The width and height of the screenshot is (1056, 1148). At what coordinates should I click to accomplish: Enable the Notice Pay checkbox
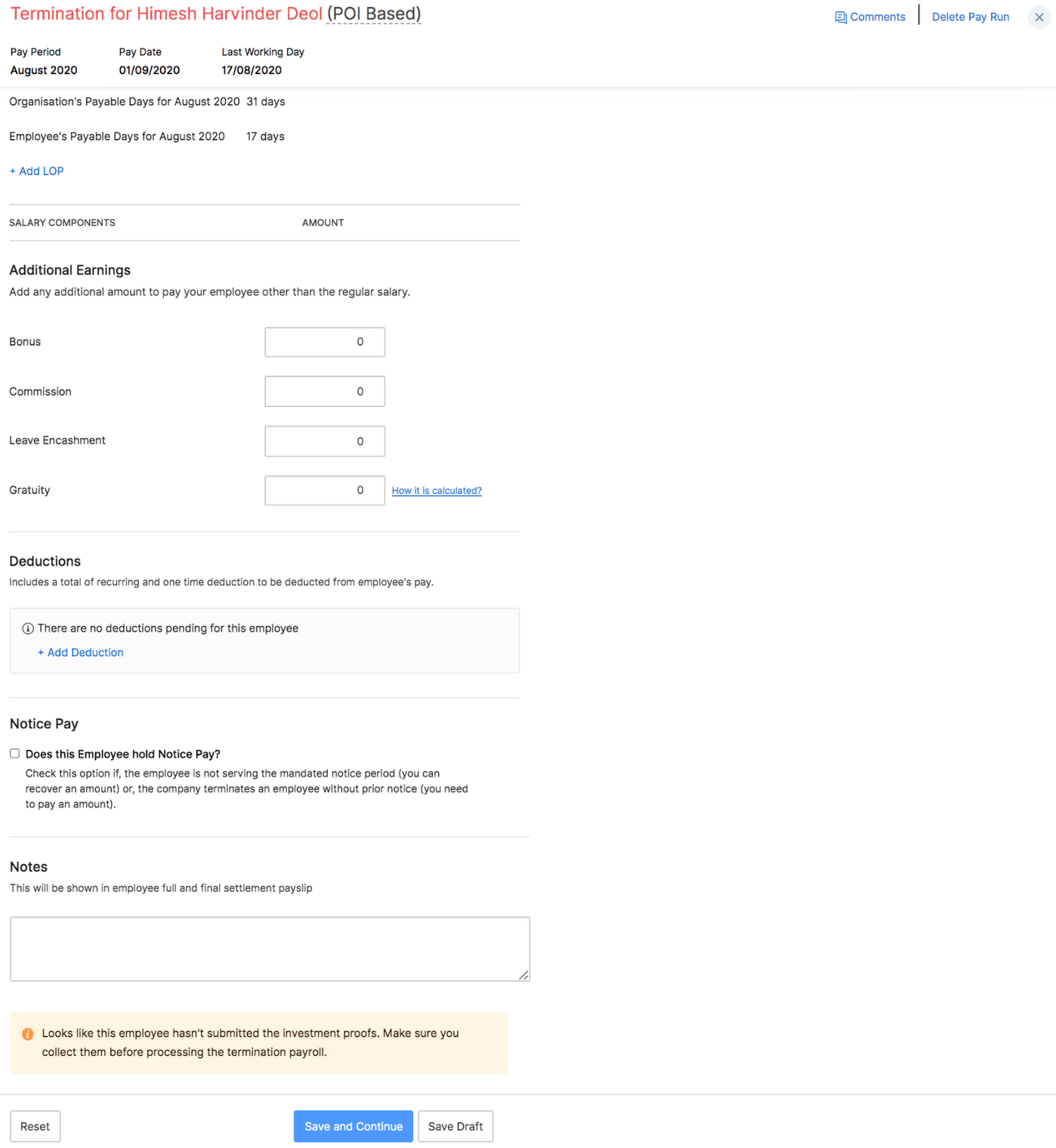coord(15,754)
